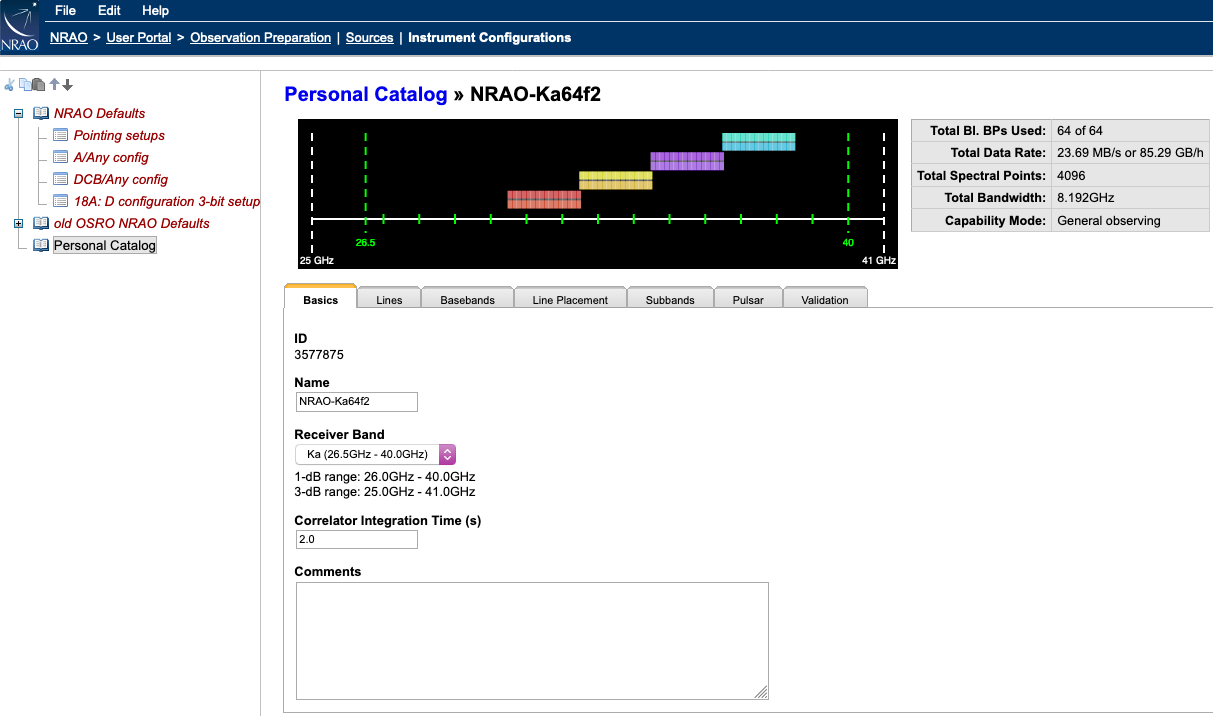Screen dimensions: 1213x716
Task: Open the File menu
Action: [x=65, y=10]
